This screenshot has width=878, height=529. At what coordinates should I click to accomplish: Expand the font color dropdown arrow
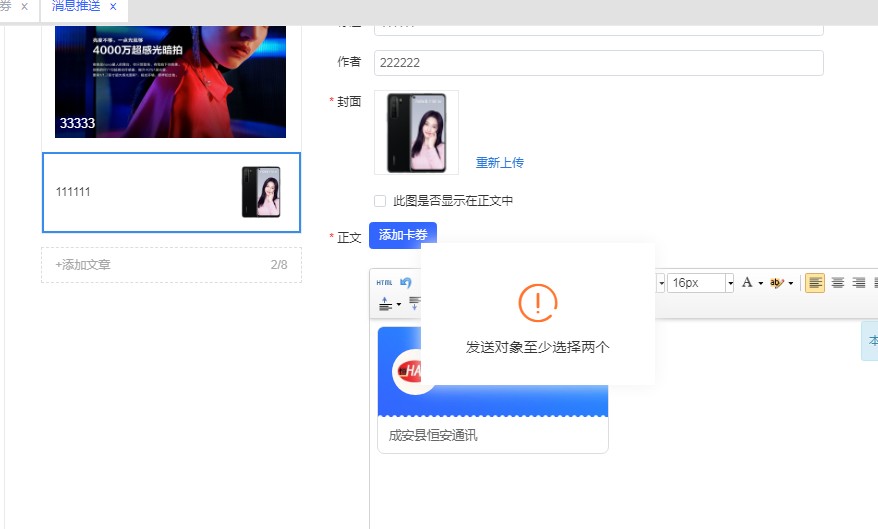[x=760, y=283]
